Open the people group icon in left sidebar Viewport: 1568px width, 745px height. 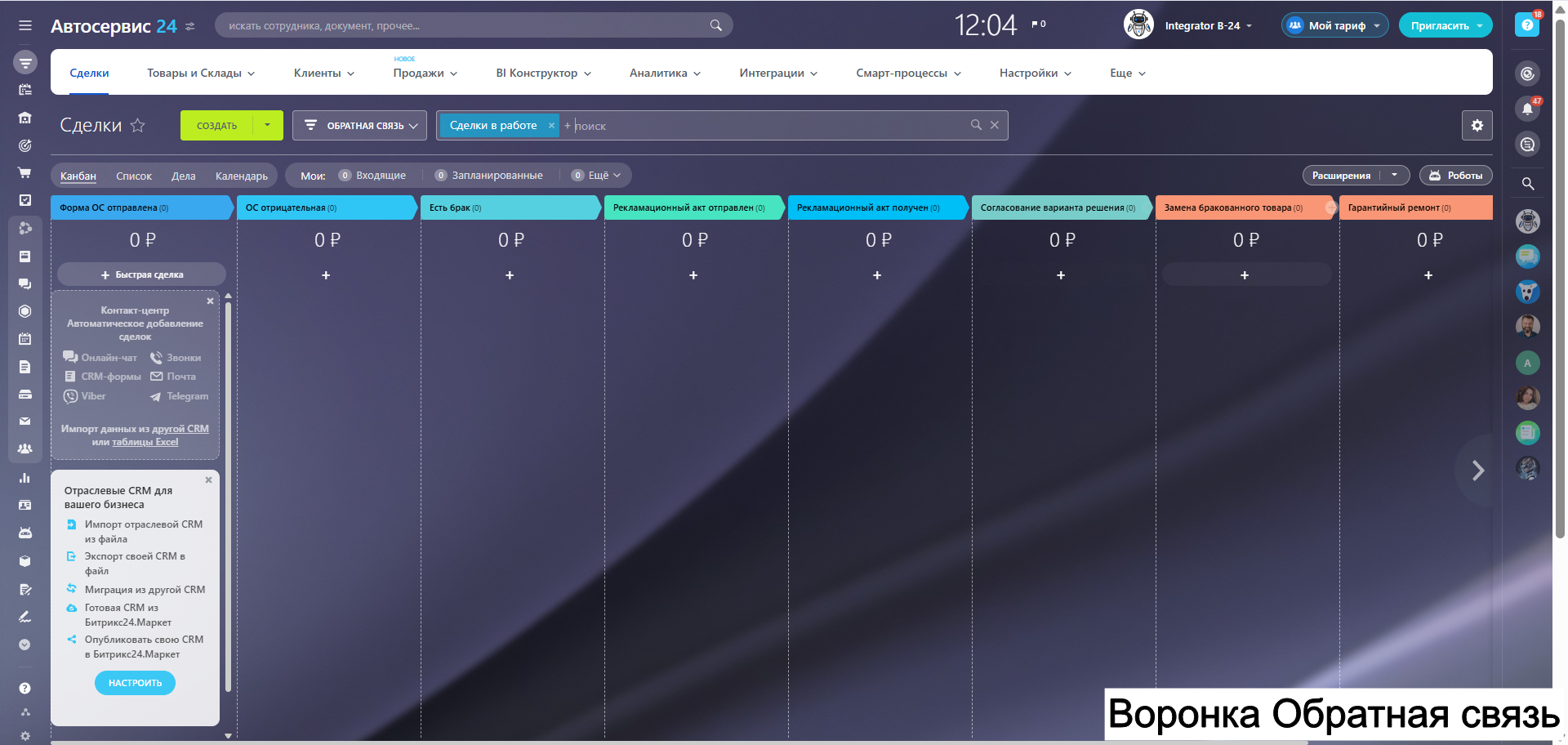point(25,448)
